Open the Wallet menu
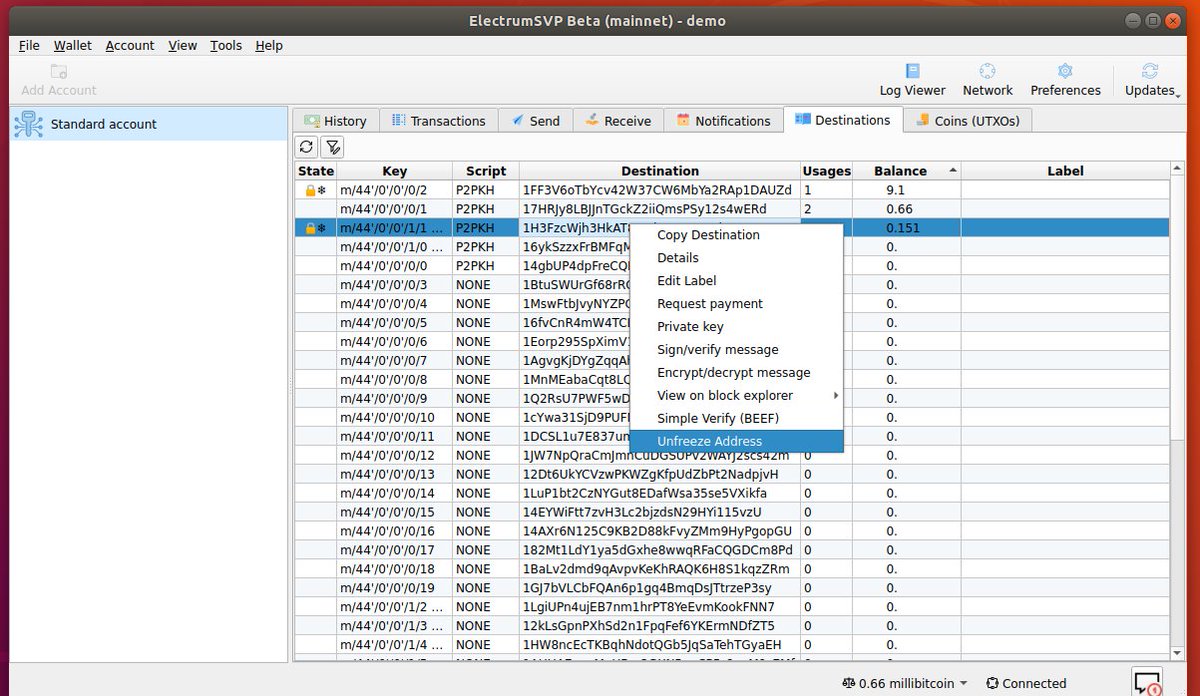 pyautogui.click(x=73, y=45)
